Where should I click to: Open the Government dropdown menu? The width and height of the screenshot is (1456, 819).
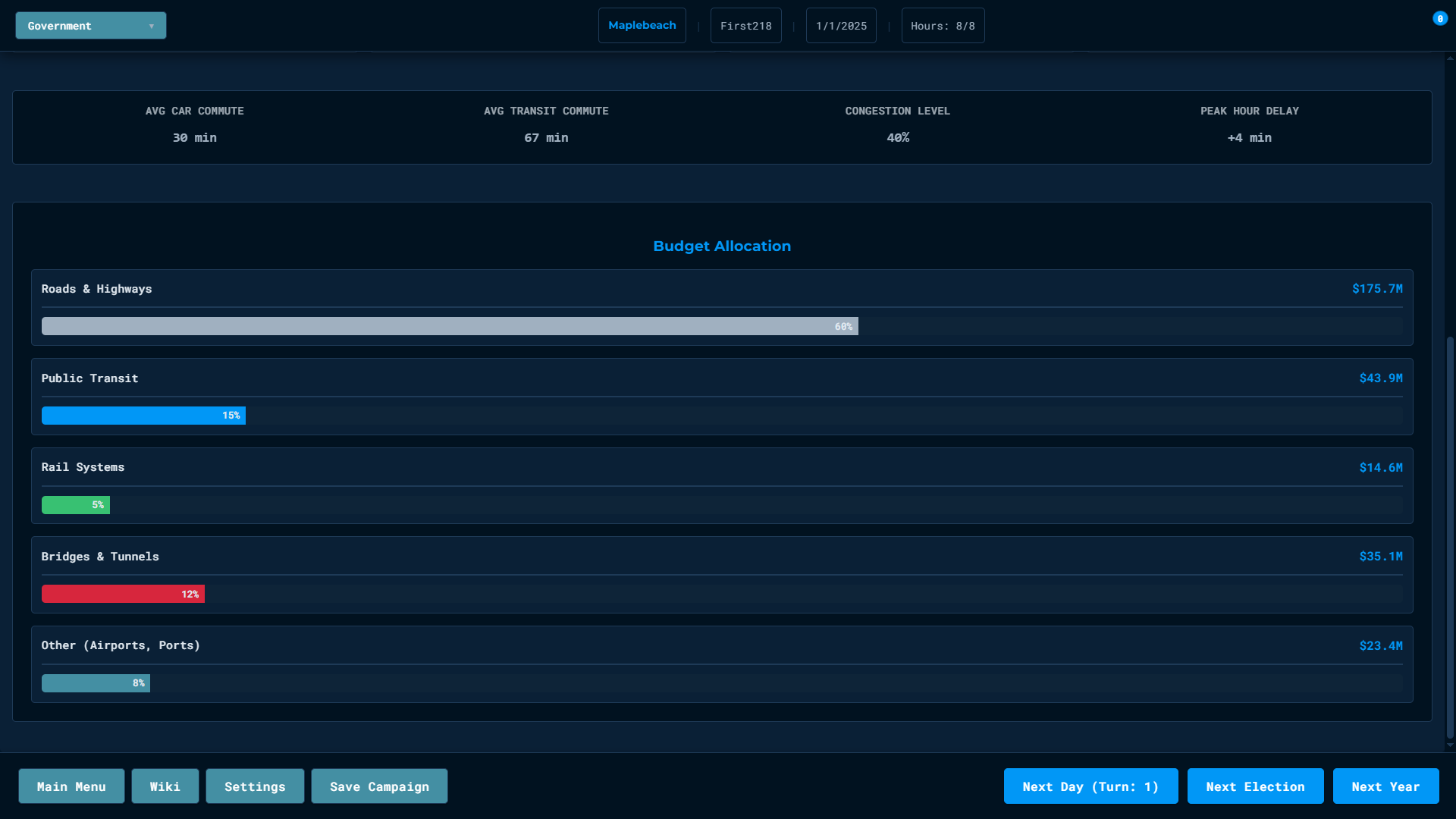90,26
